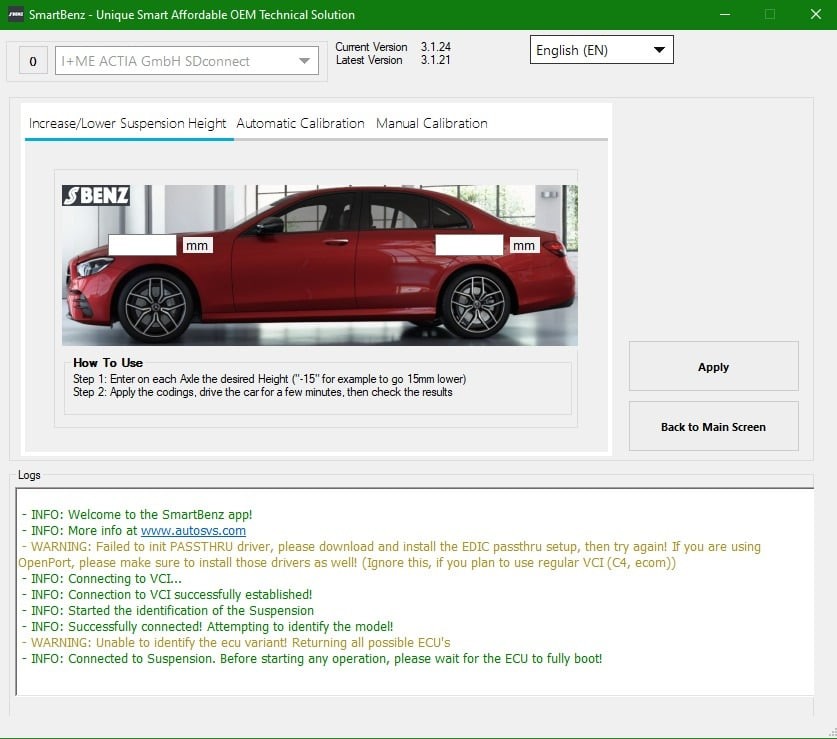
Task: Go Back to Main Screen
Action: pos(713,427)
